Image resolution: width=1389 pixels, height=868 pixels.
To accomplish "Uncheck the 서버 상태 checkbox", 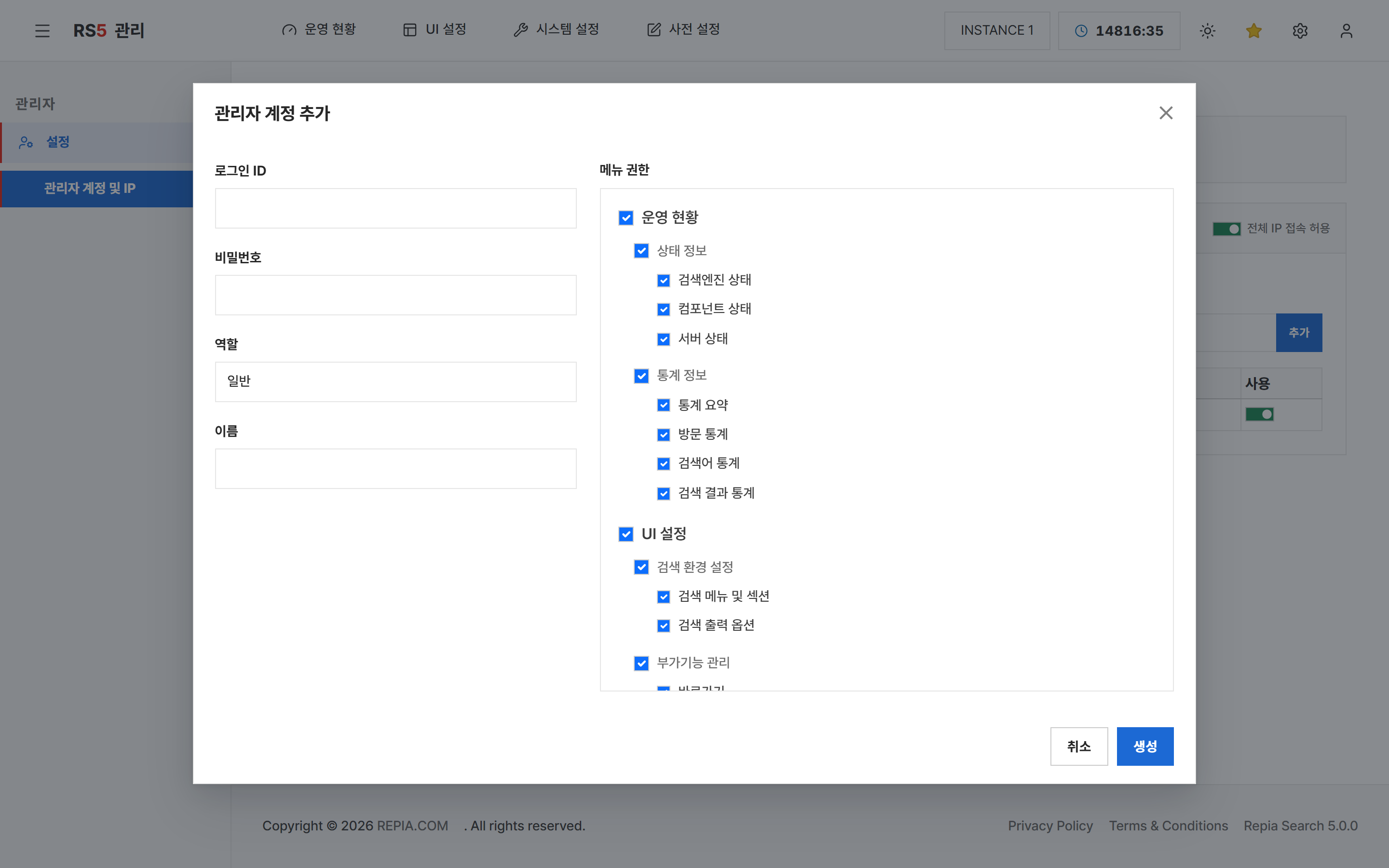I will [664, 339].
